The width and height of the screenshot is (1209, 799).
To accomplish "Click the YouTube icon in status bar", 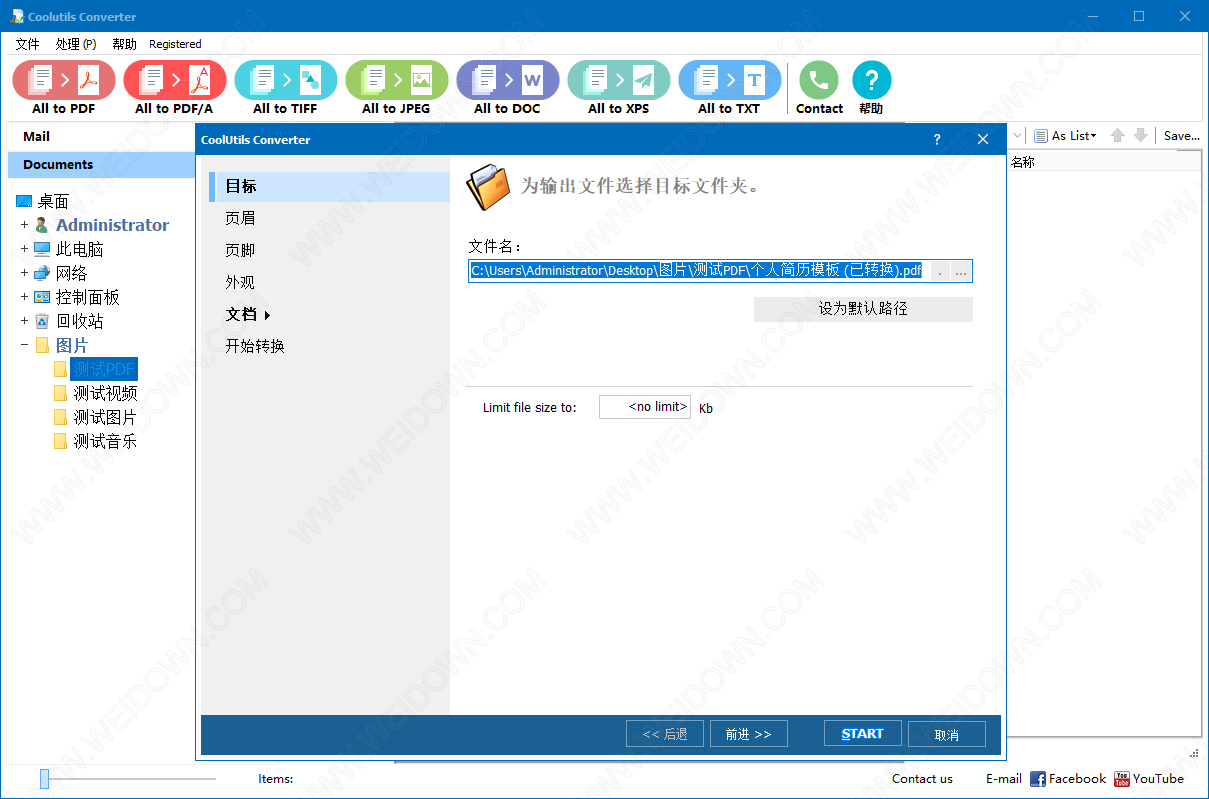I will (x=1122, y=779).
